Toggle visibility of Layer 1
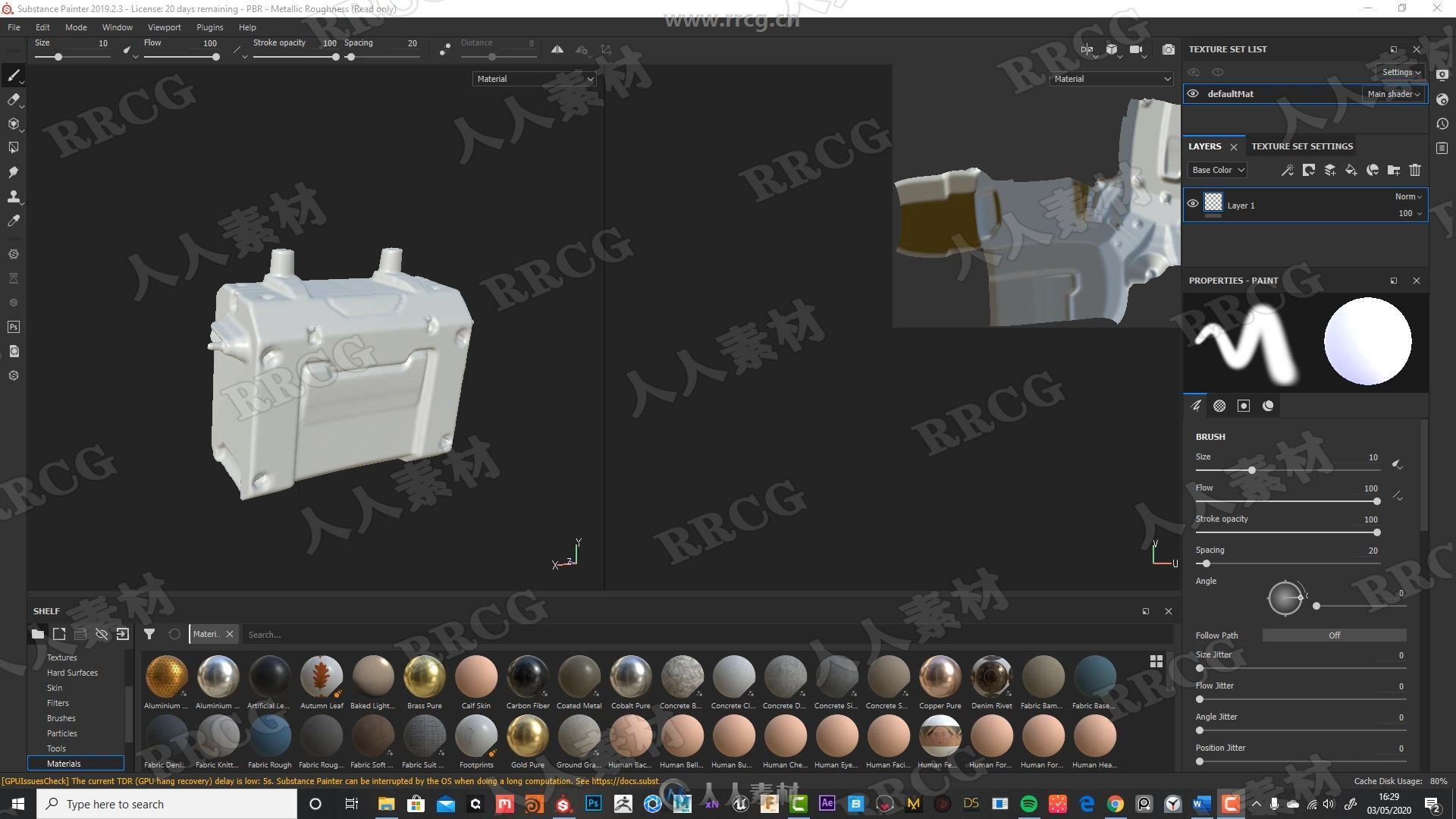Viewport: 1456px width, 819px height. click(1193, 203)
